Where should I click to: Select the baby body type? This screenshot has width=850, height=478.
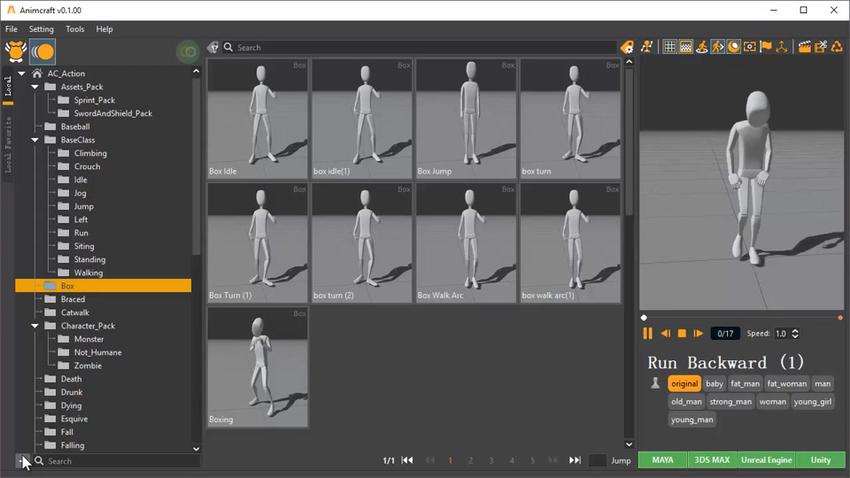(x=714, y=383)
